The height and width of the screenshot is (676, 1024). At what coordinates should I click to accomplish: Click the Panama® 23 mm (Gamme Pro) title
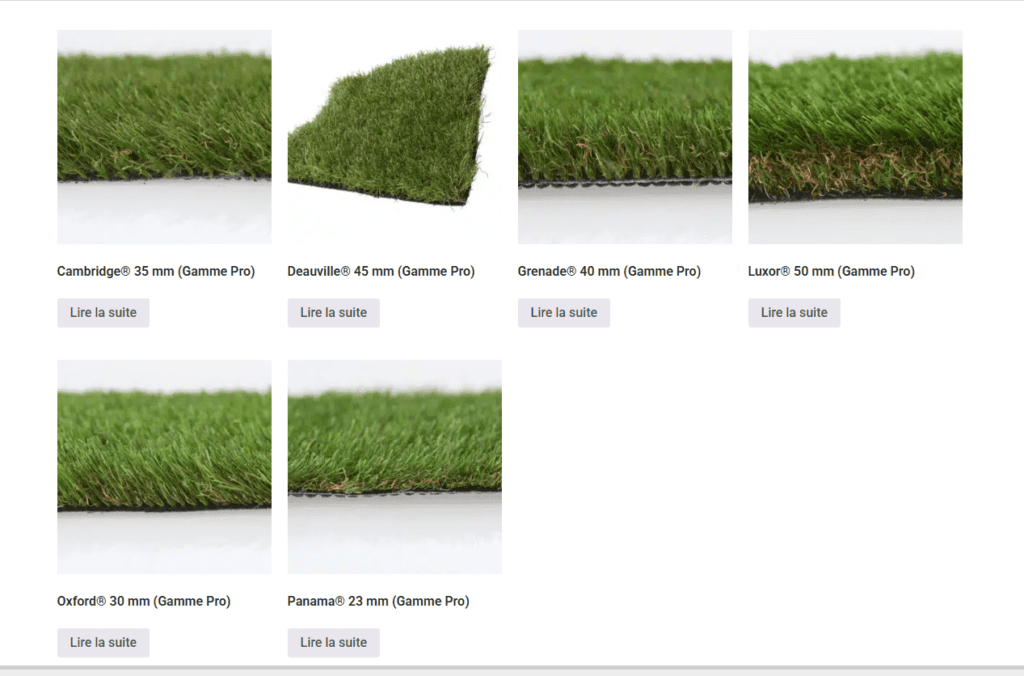coord(379,601)
